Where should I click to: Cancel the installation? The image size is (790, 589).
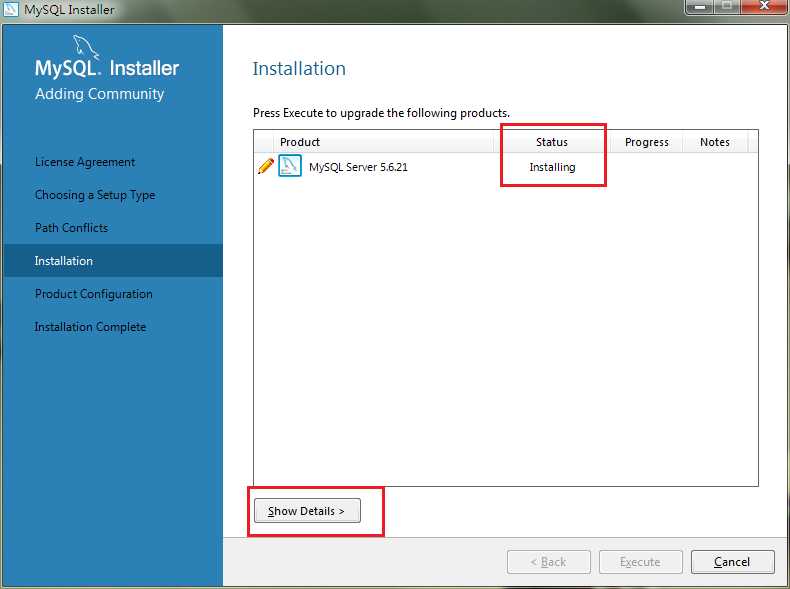[732, 562]
